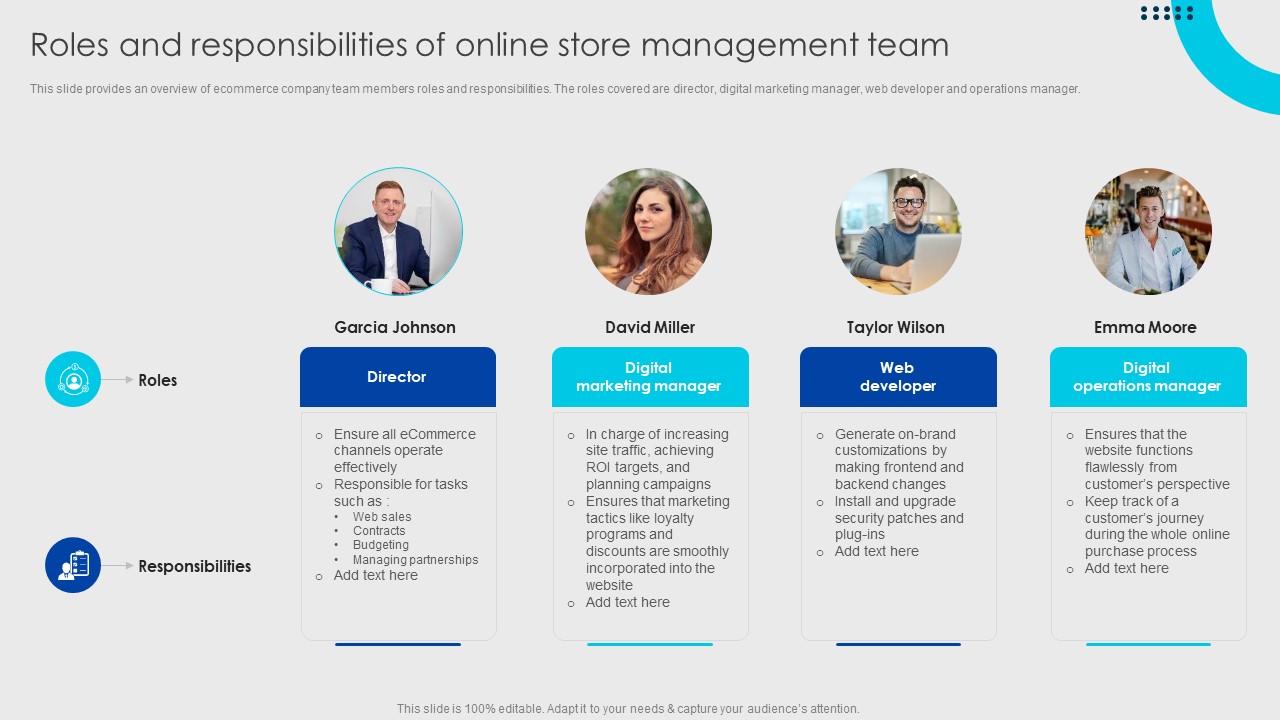Click 'Ensures that marketing tactics' bullet
The width and height of the screenshot is (1280, 720).
[658, 543]
